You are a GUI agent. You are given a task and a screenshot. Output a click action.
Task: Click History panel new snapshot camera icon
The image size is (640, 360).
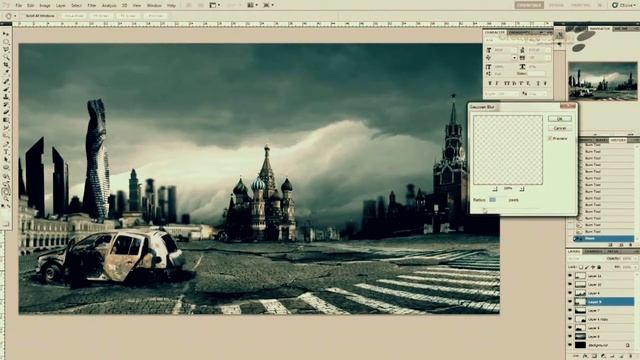(x=621, y=245)
